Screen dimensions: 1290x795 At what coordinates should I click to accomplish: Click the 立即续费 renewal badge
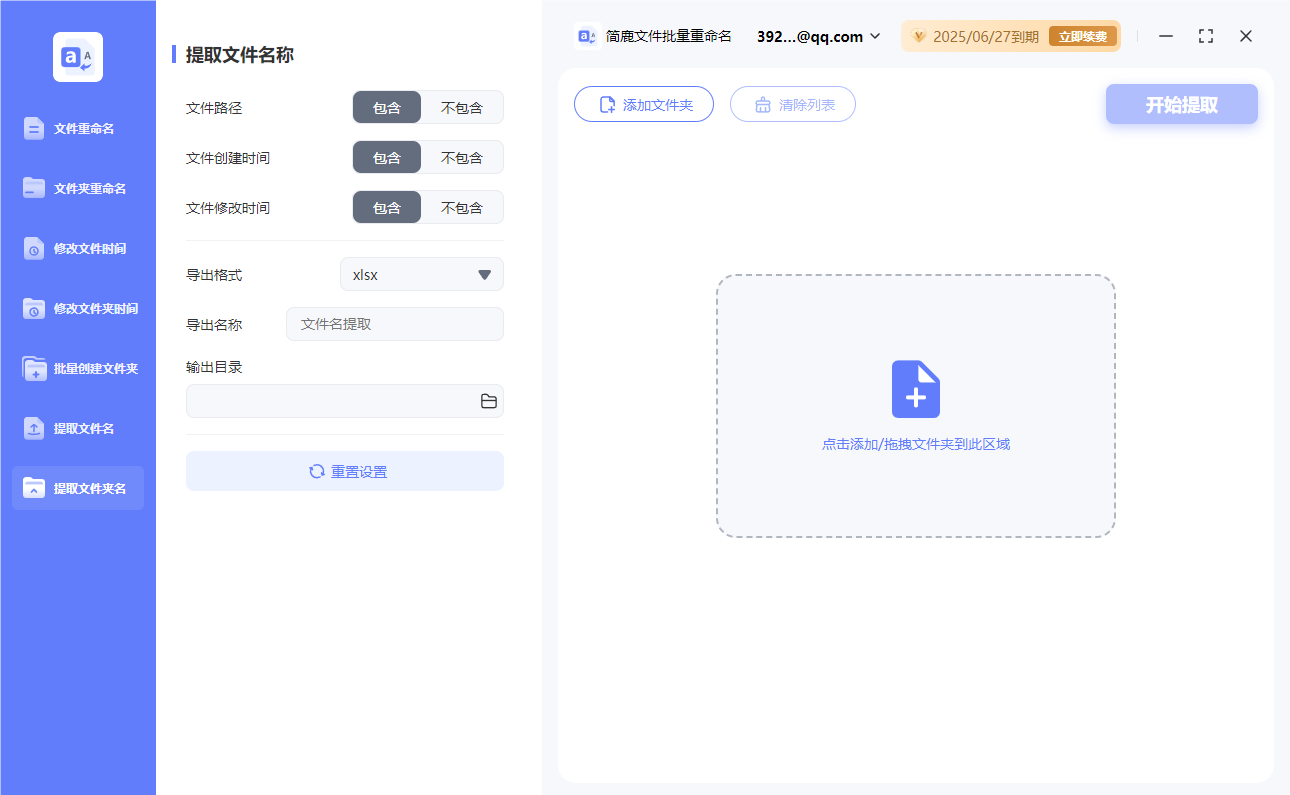[x=1082, y=35]
